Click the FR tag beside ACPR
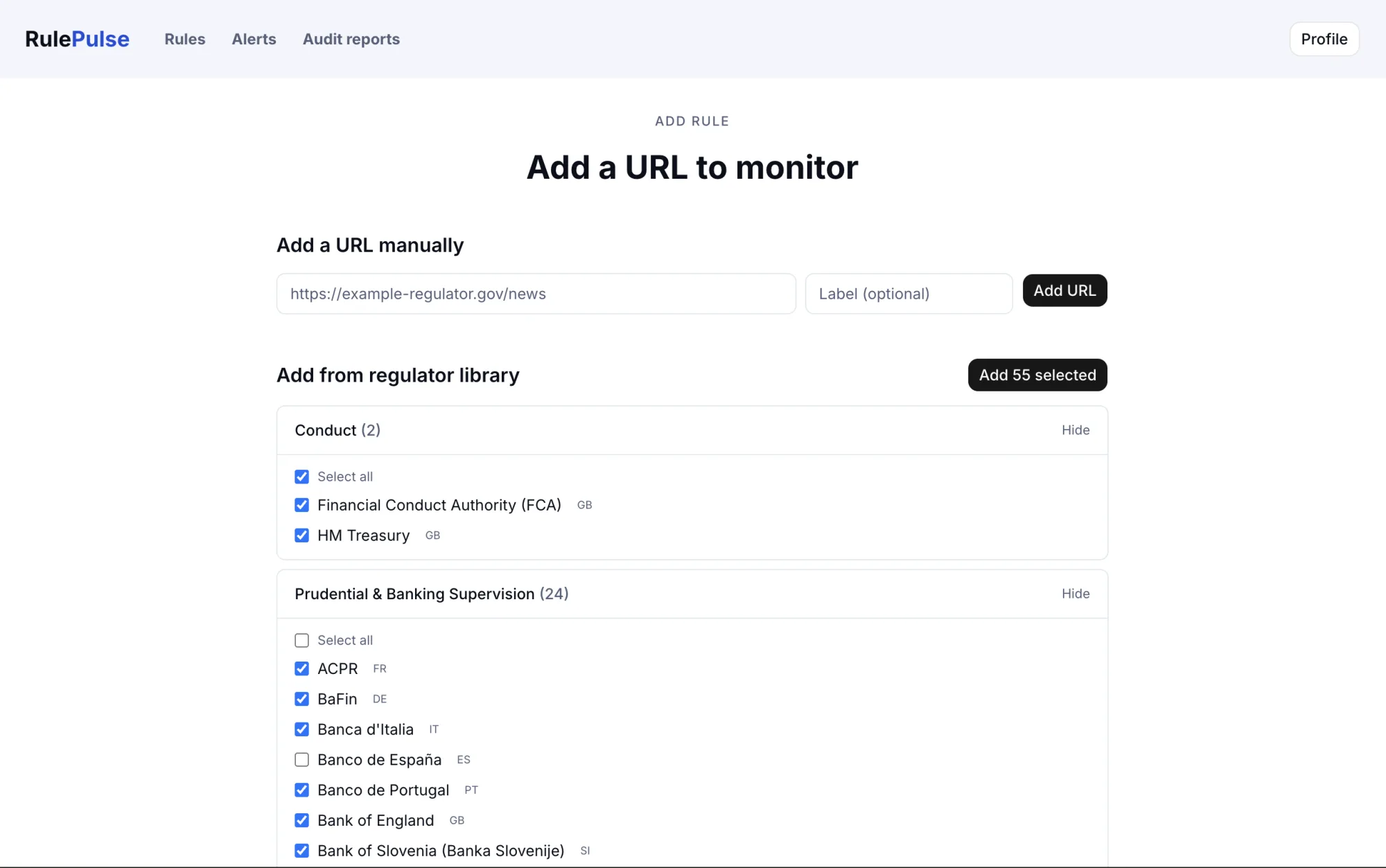This screenshot has height=868, width=1386. [380, 668]
